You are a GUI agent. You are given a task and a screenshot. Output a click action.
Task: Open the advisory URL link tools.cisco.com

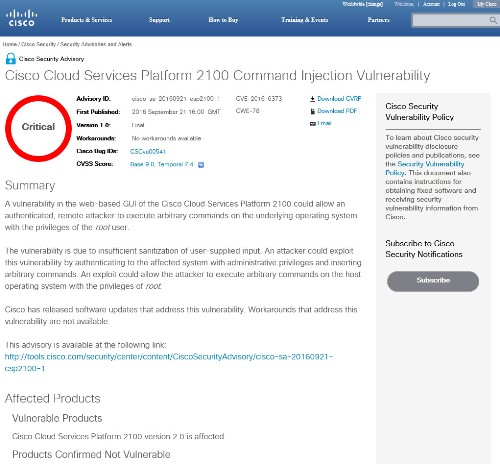(x=169, y=362)
